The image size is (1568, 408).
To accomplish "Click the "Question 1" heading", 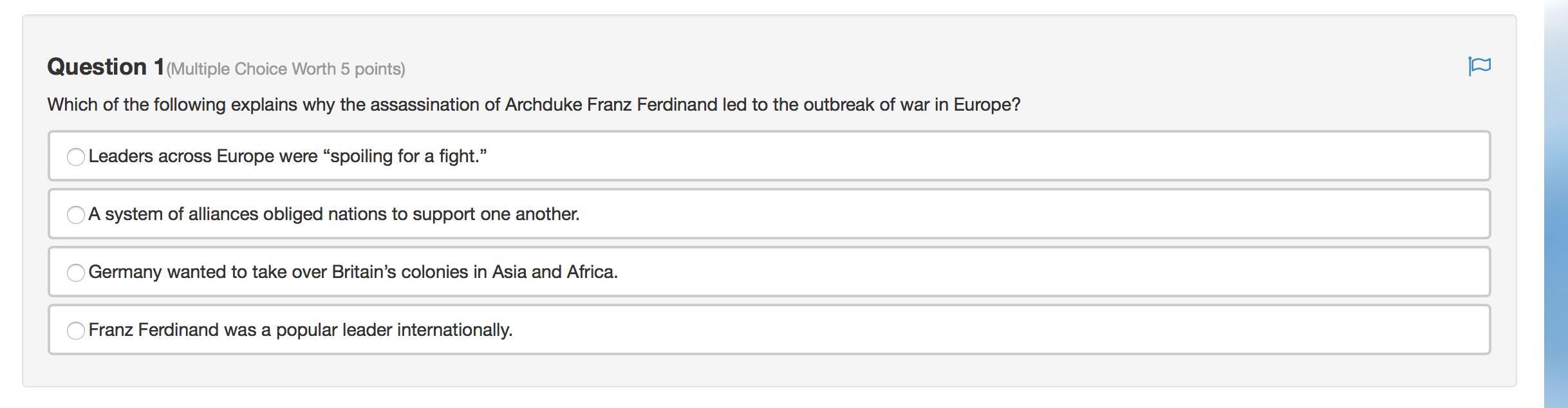I will (106, 67).
